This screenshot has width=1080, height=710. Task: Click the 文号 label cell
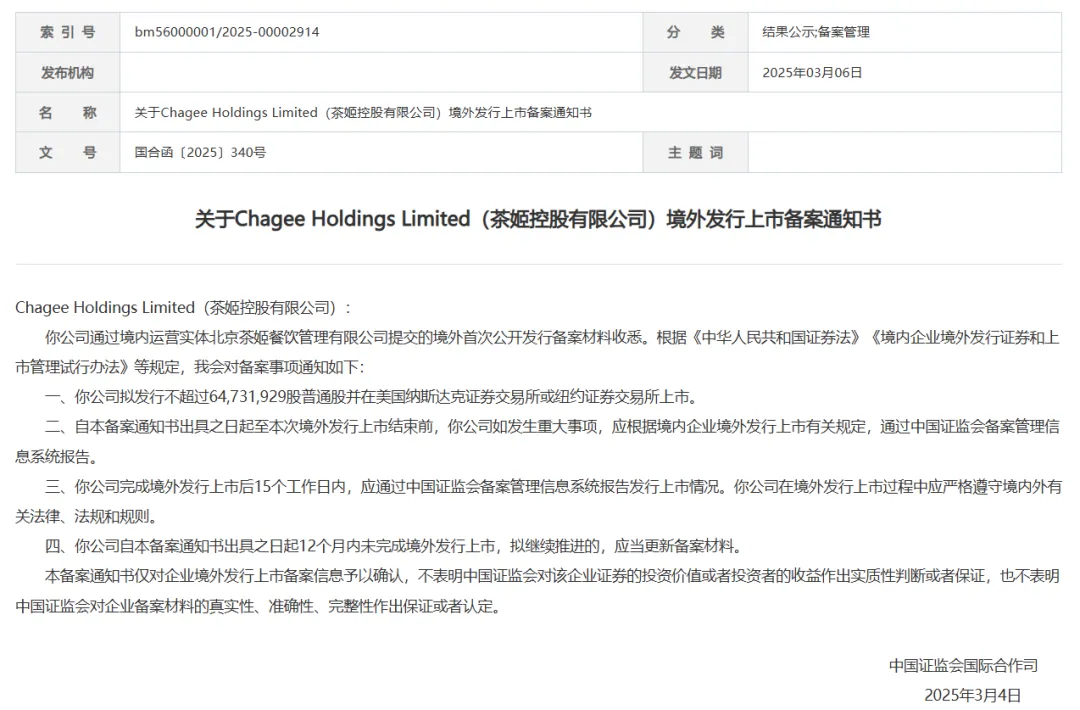(68, 152)
